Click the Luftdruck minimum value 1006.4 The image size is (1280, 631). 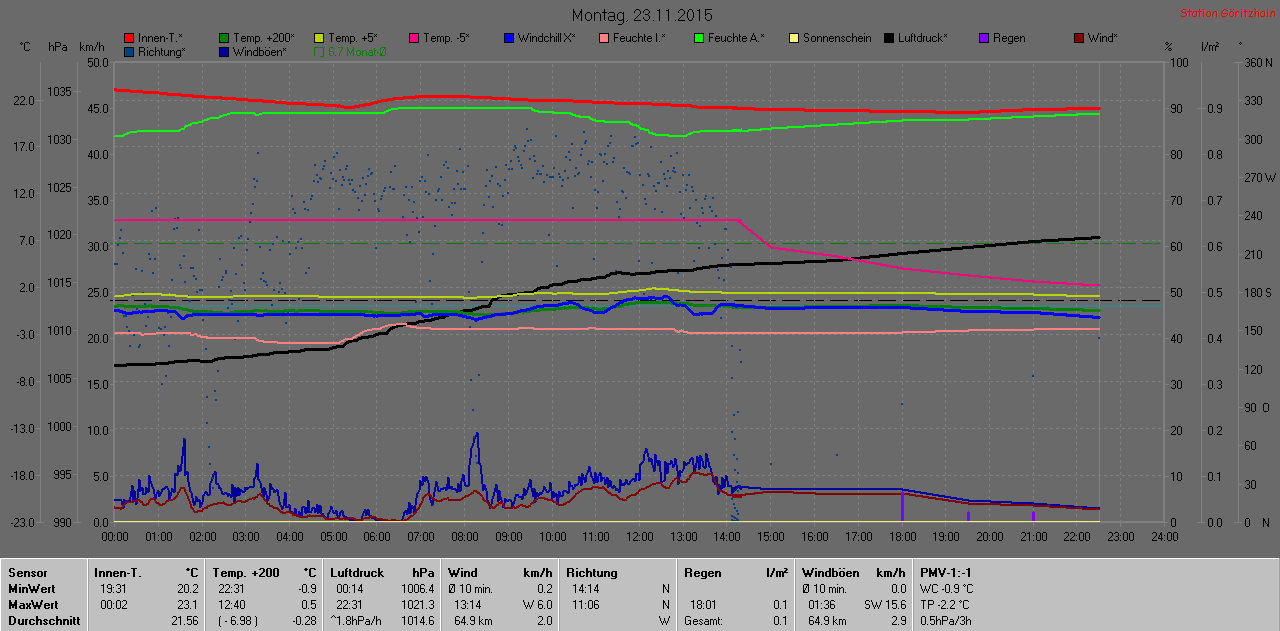[418, 589]
